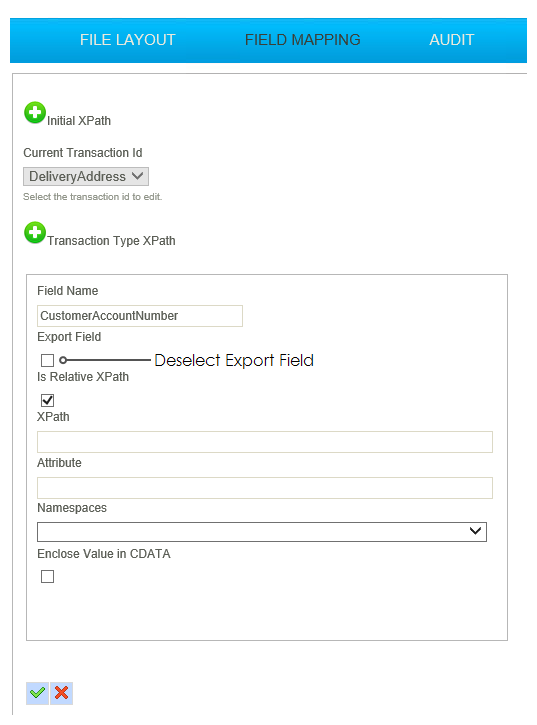Switch to the FILE LAYOUT tab
The width and height of the screenshot is (537, 725).
click(x=128, y=40)
